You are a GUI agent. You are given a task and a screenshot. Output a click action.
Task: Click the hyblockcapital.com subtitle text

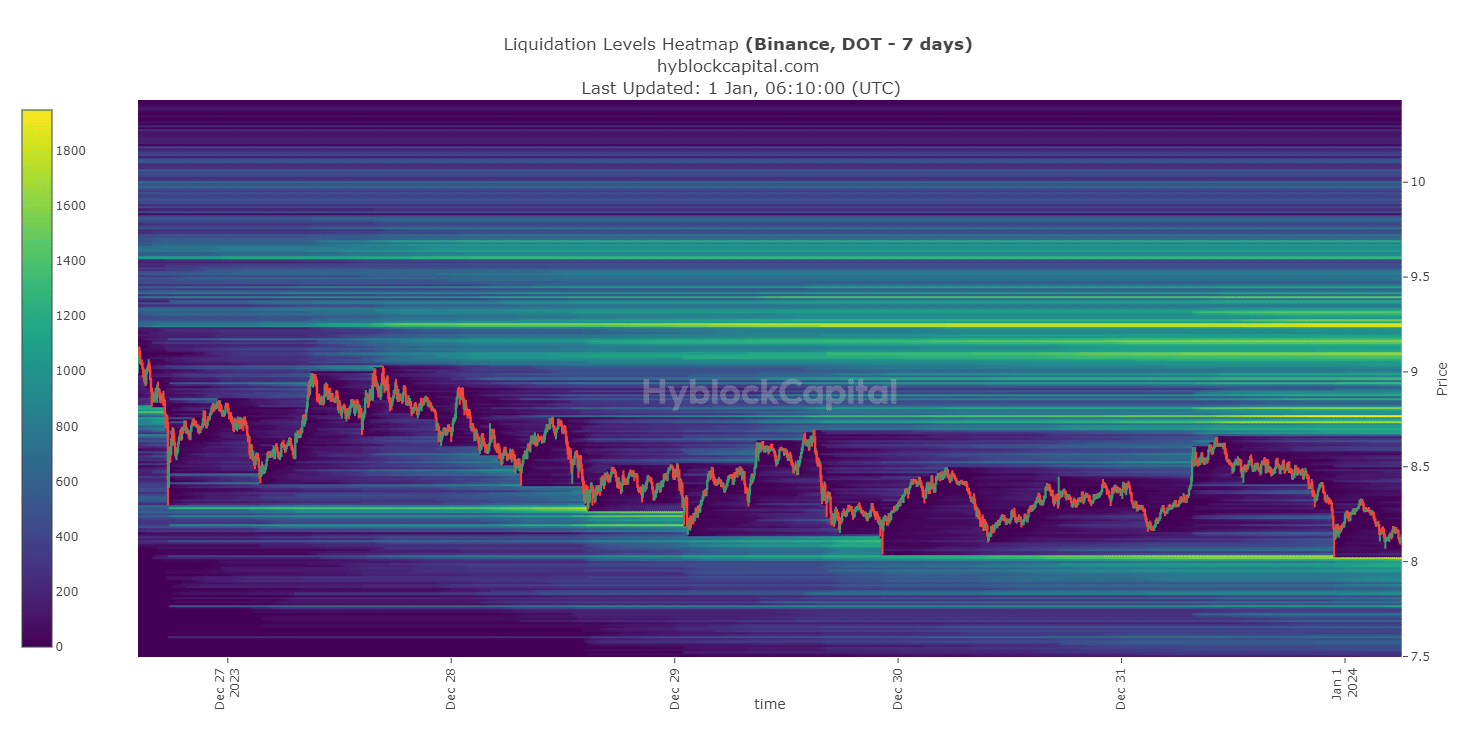point(738,66)
